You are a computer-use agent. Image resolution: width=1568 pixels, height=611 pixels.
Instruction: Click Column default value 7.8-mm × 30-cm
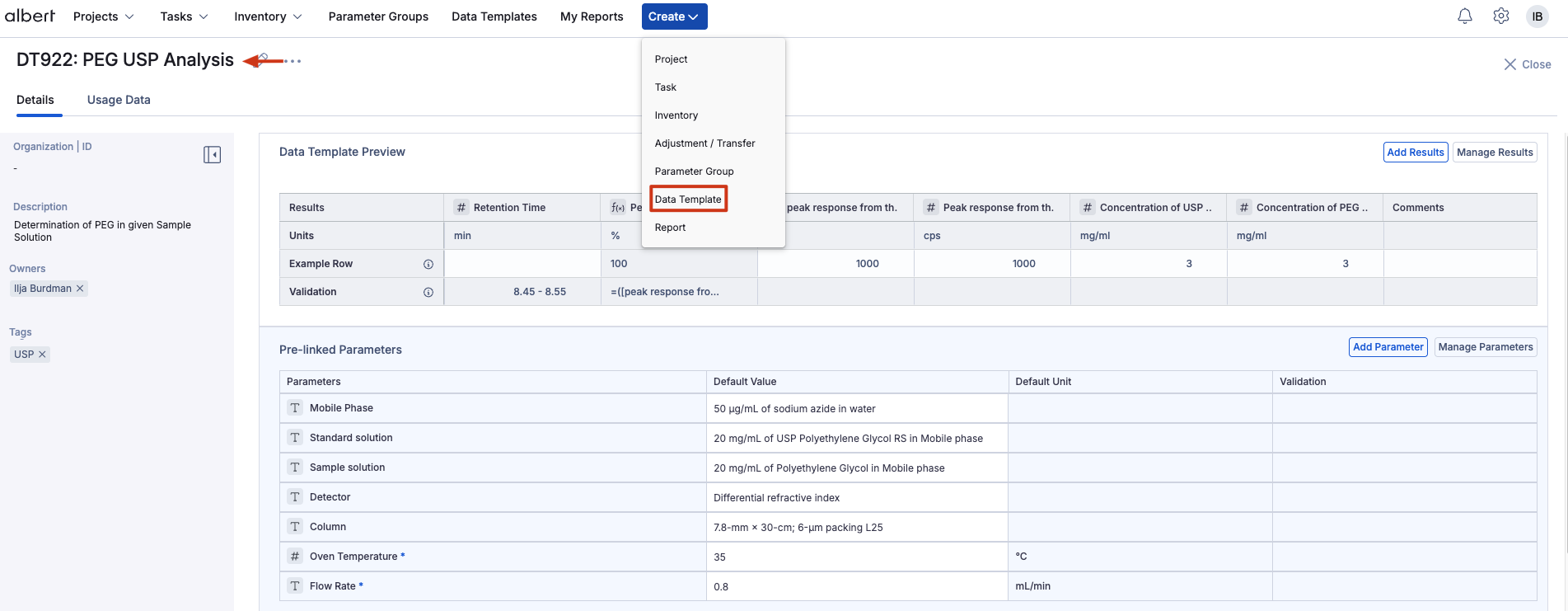click(x=857, y=528)
